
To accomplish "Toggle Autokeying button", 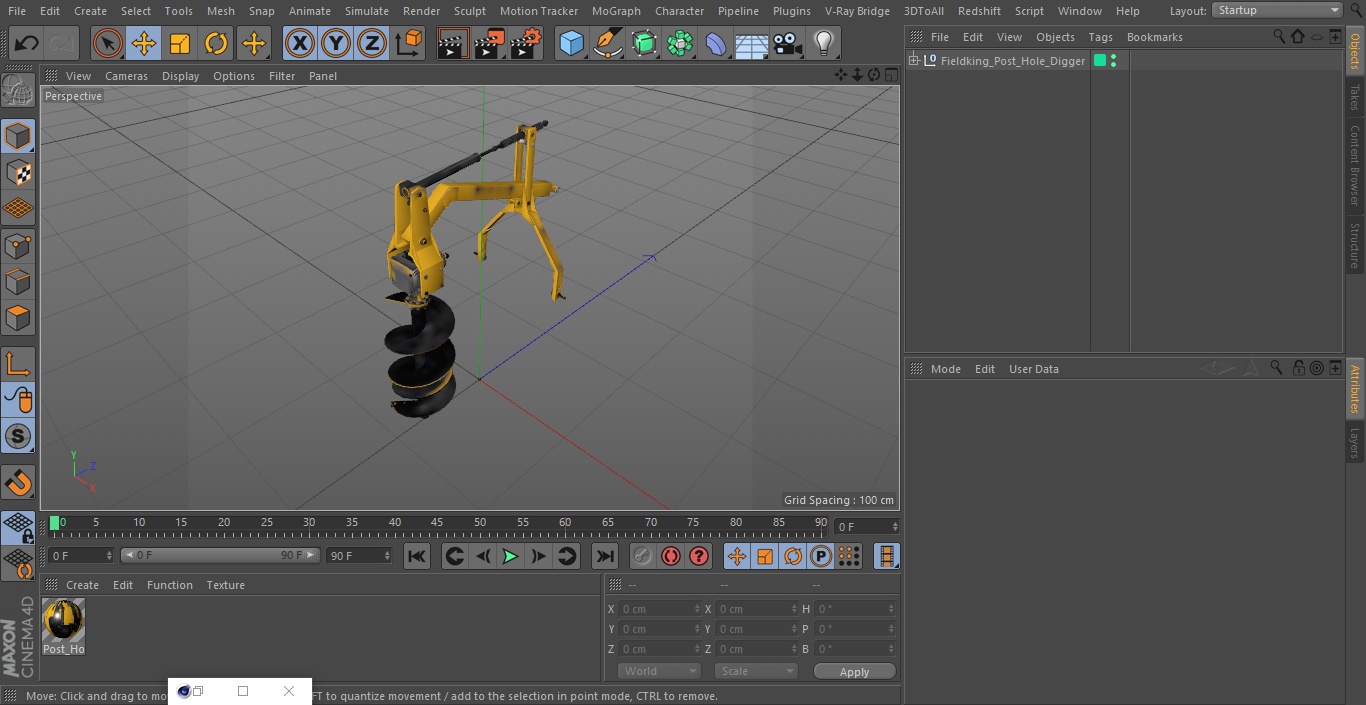I will pos(671,556).
